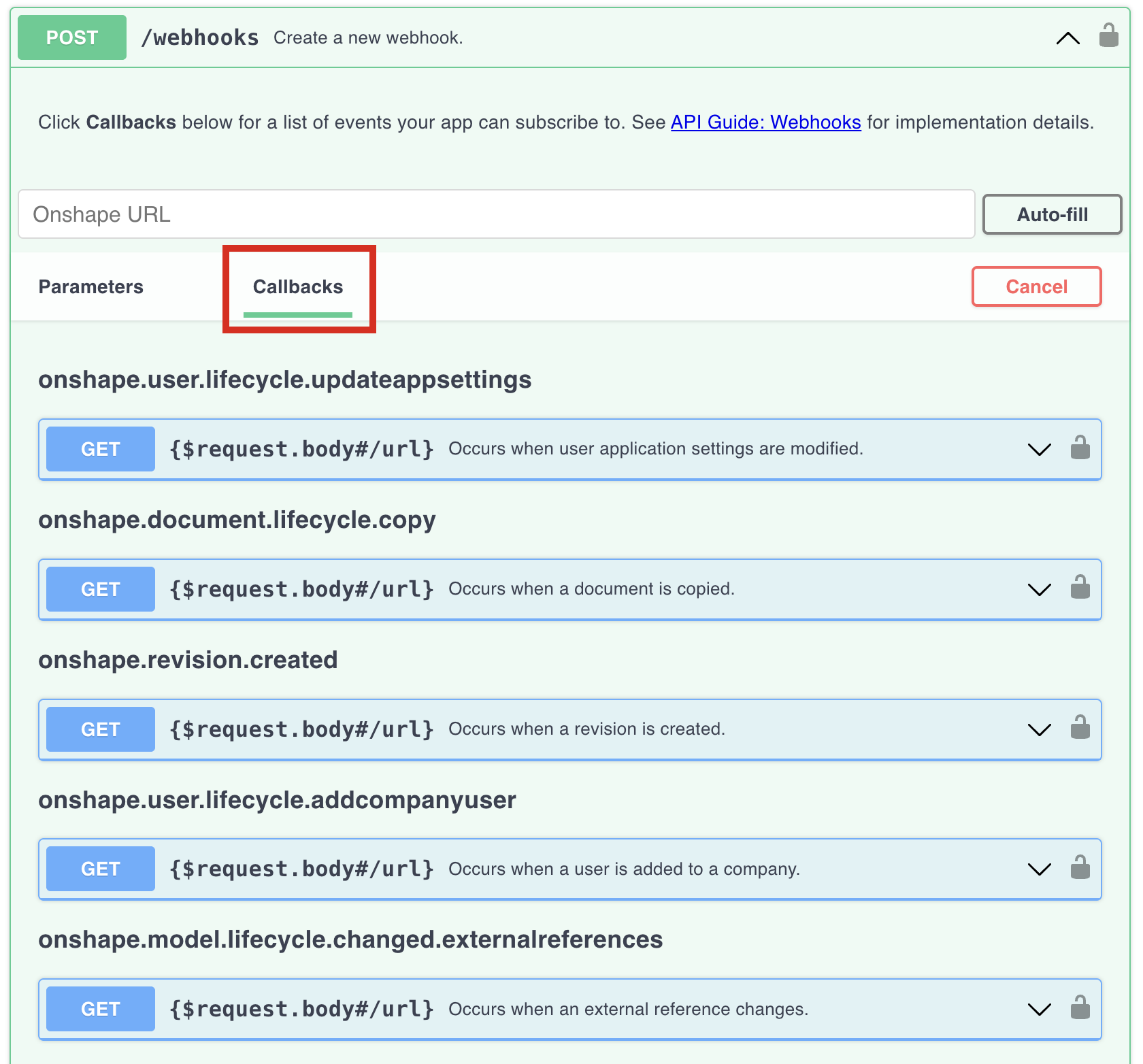Expand 'external reference changes' callback chevron

click(1039, 1010)
